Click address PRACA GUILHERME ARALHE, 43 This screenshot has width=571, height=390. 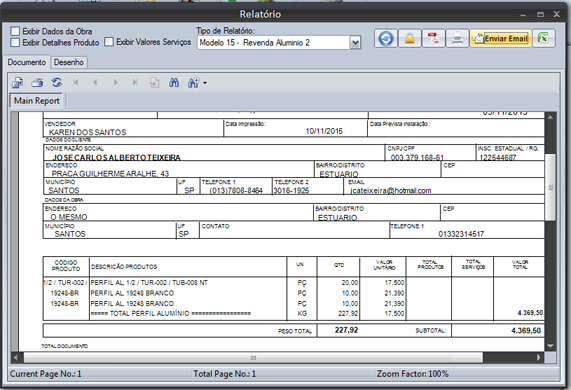pos(110,173)
